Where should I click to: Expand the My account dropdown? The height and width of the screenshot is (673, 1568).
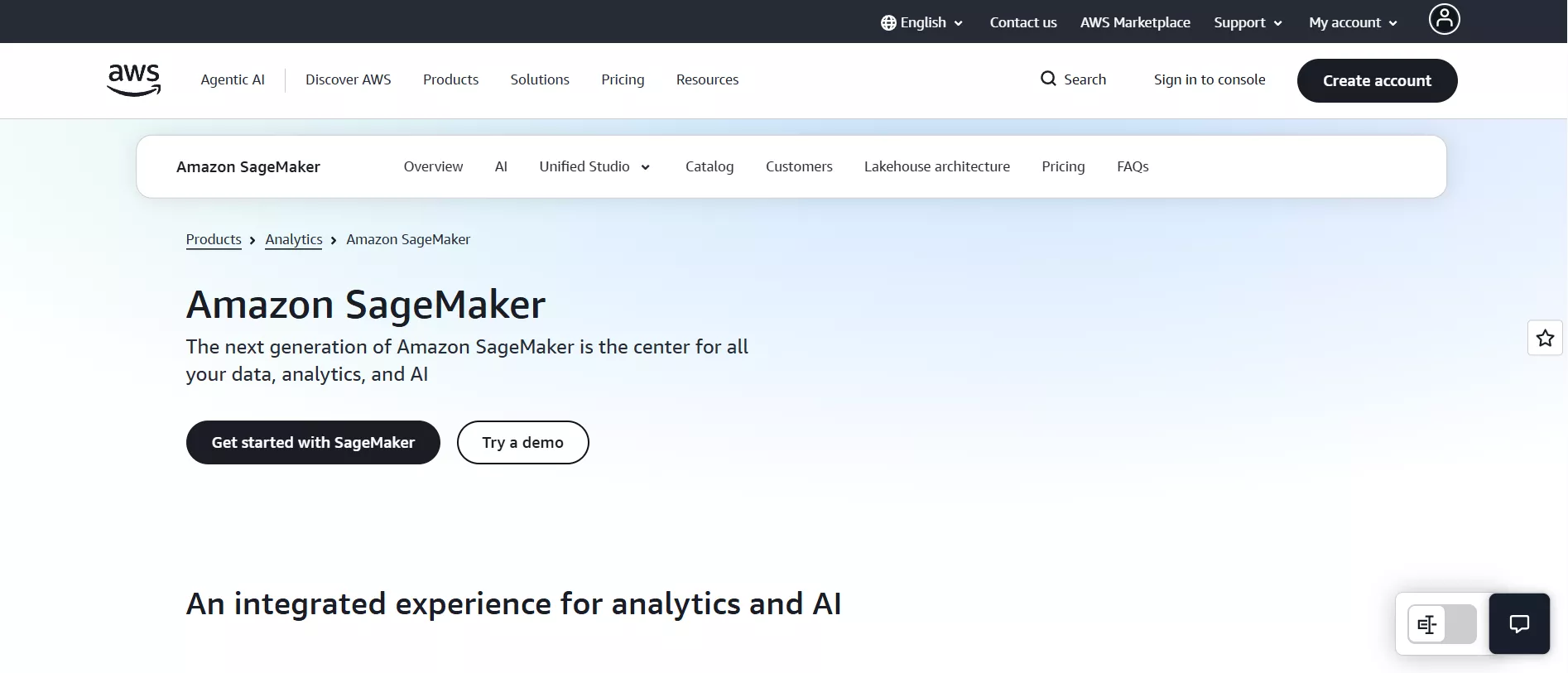1353,23
